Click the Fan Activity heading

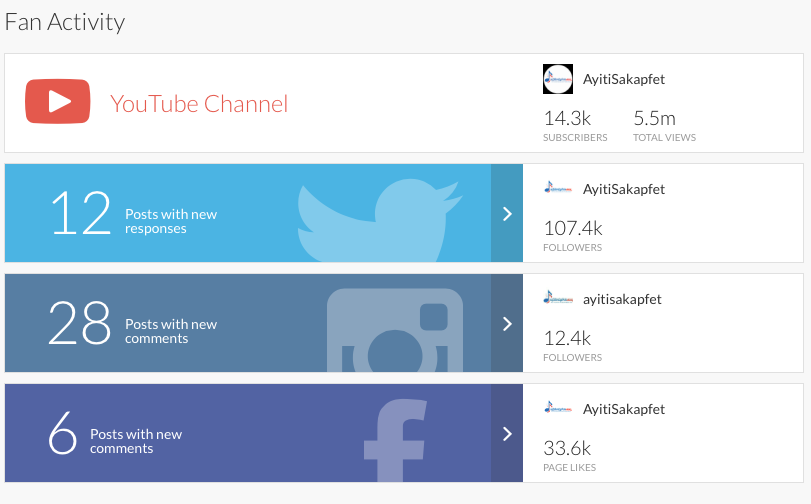click(x=65, y=22)
